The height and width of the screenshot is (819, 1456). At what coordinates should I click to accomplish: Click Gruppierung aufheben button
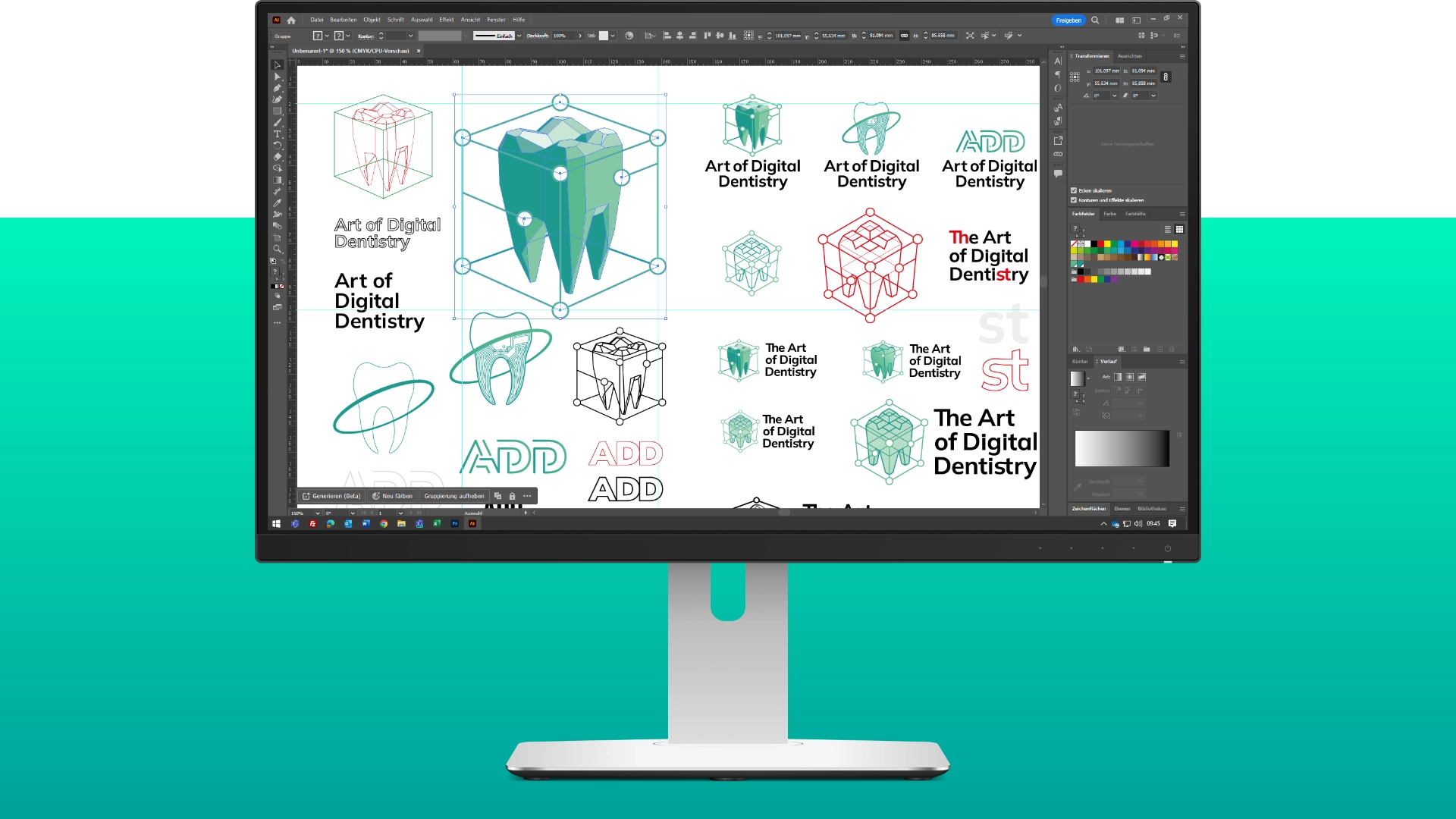[453, 496]
